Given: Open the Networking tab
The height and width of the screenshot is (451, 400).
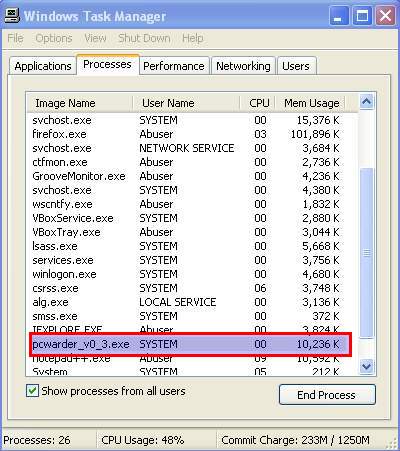Looking at the screenshot, I should click(243, 66).
